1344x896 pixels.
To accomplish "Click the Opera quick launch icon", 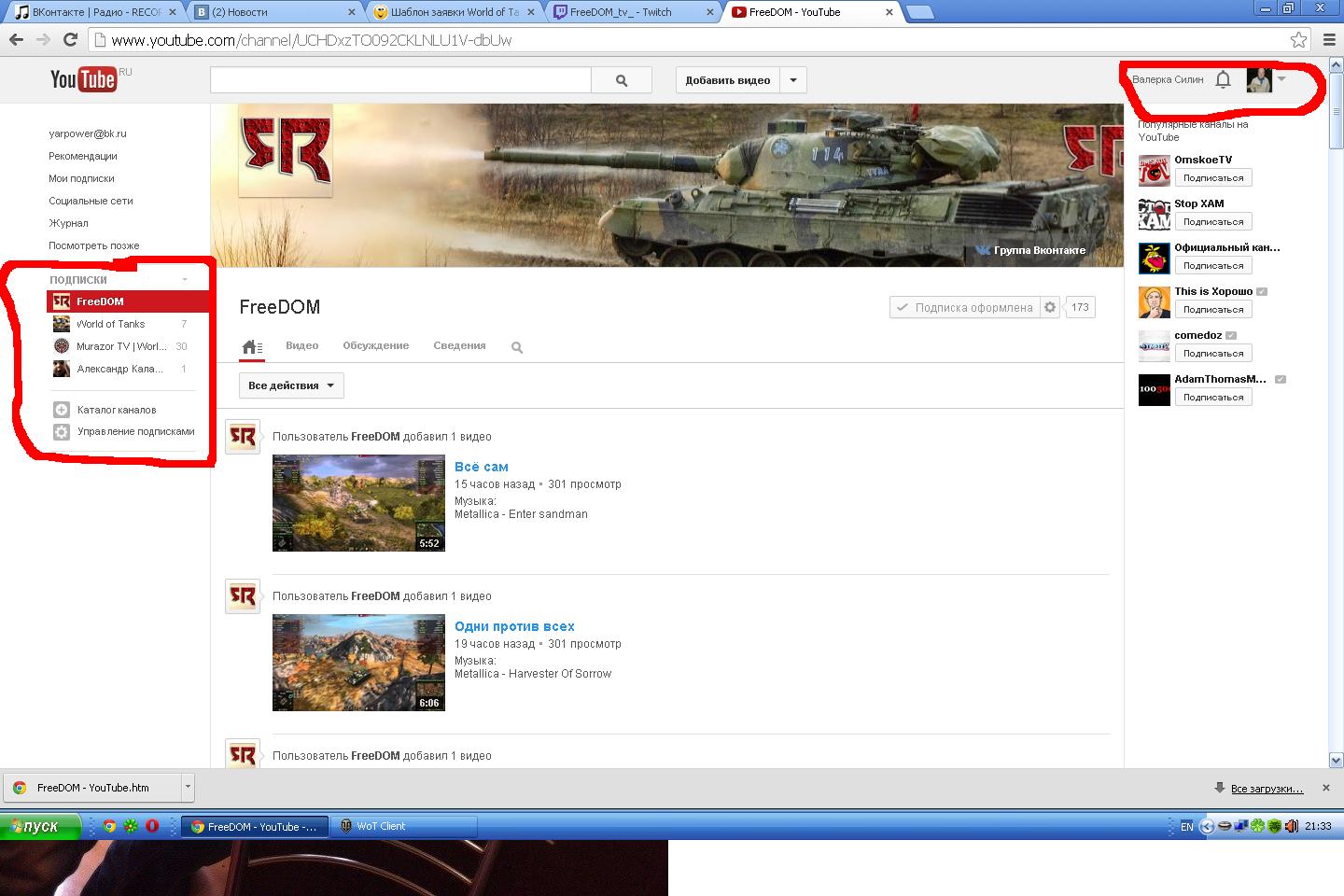I will point(152,826).
